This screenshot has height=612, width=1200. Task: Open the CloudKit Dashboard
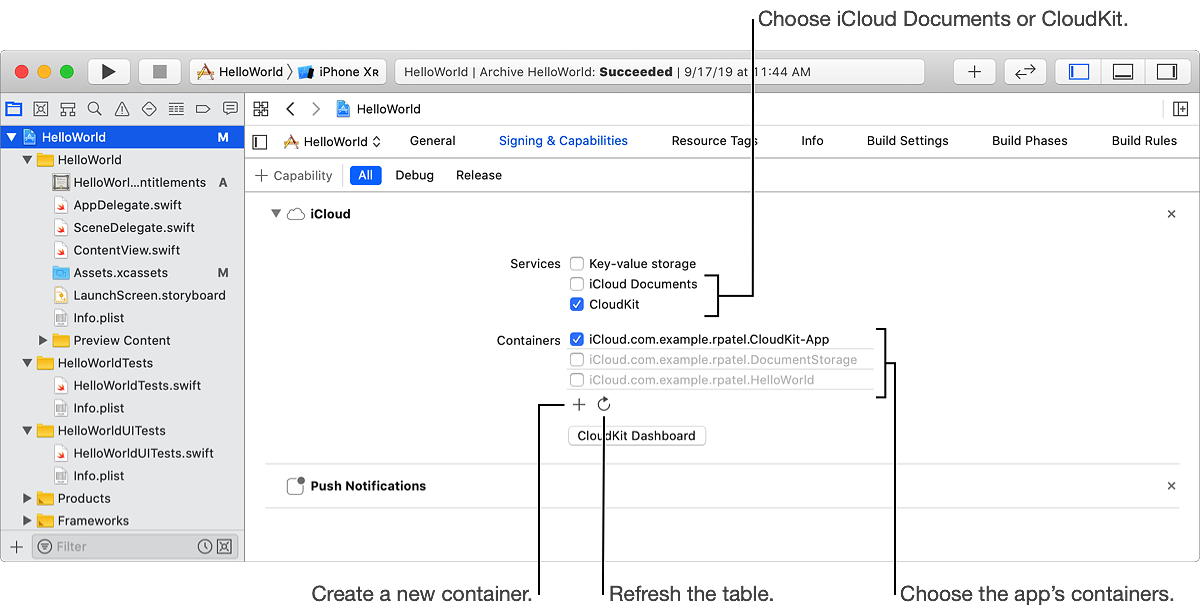click(x=636, y=436)
